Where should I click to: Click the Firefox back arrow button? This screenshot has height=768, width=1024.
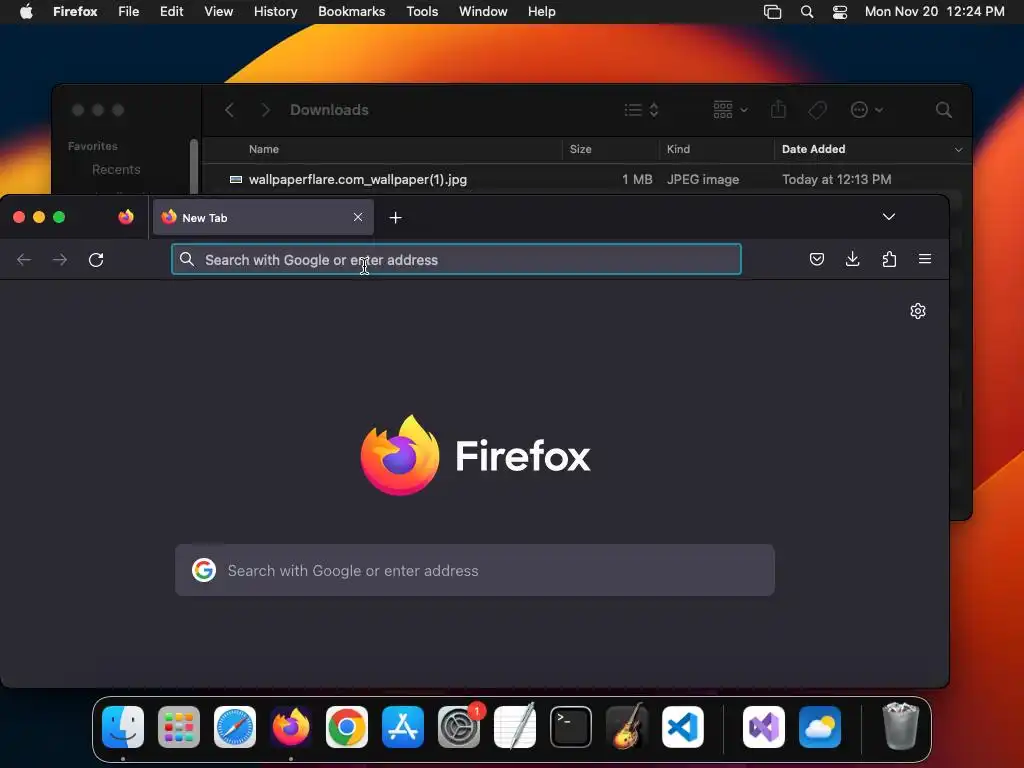click(24, 260)
